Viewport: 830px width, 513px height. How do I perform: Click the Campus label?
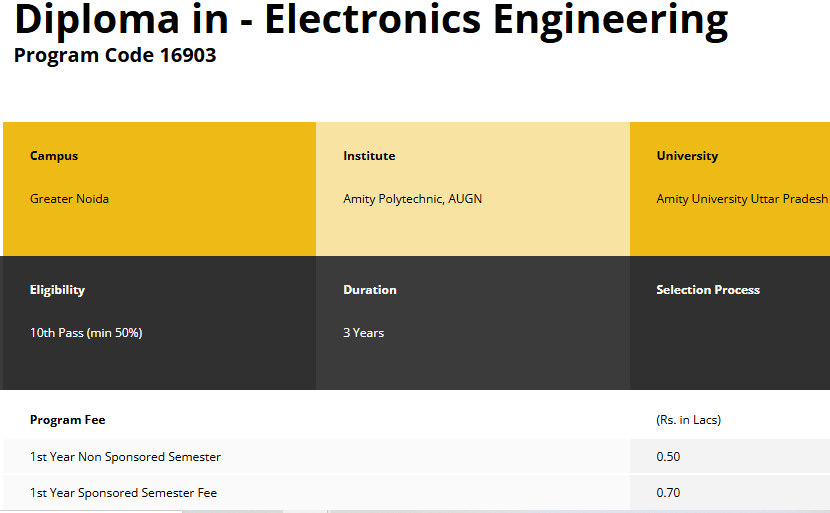(x=54, y=156)
